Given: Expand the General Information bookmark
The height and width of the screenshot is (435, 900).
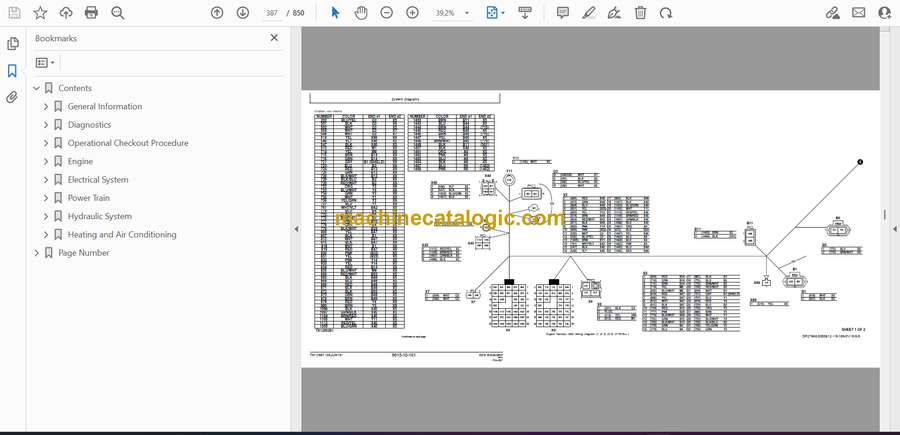Looking at the screenshot, I should coord(46,107).
